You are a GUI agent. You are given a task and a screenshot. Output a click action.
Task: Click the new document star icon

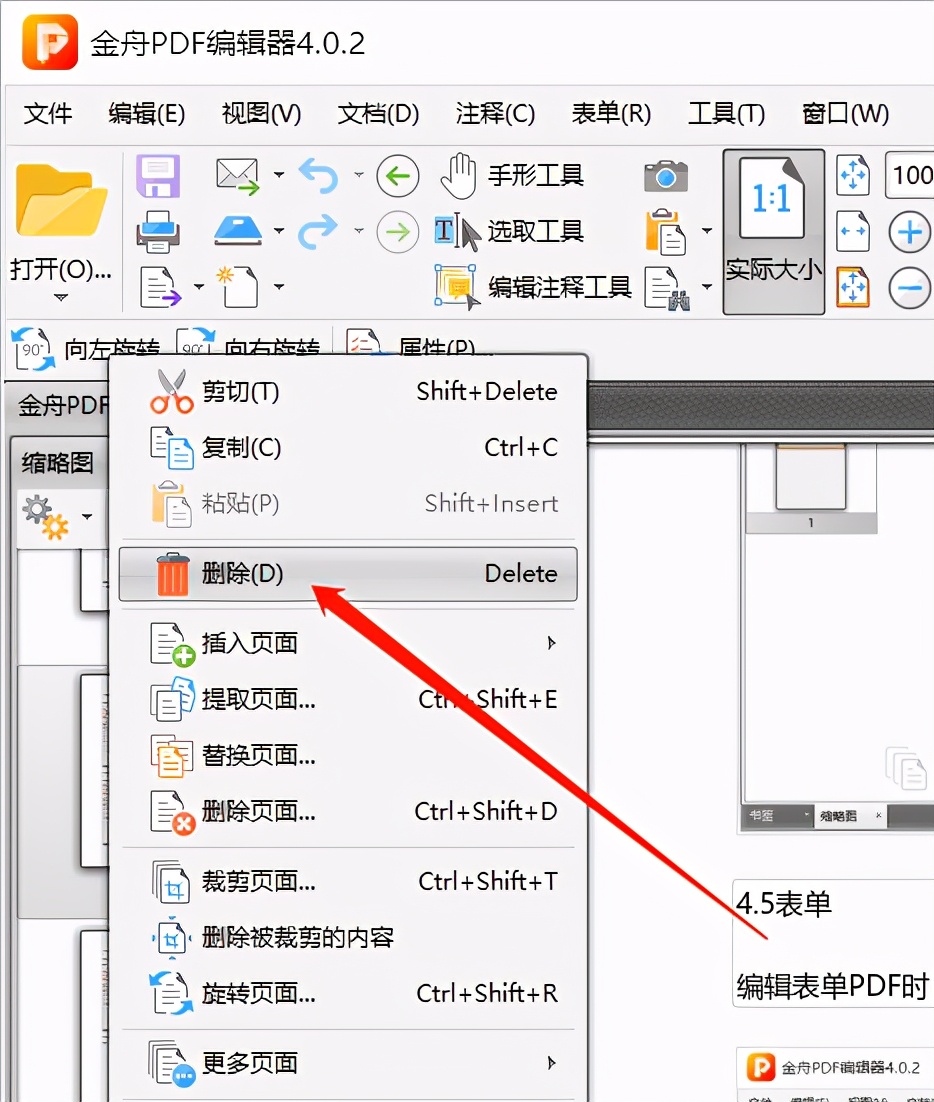[238, 286]
